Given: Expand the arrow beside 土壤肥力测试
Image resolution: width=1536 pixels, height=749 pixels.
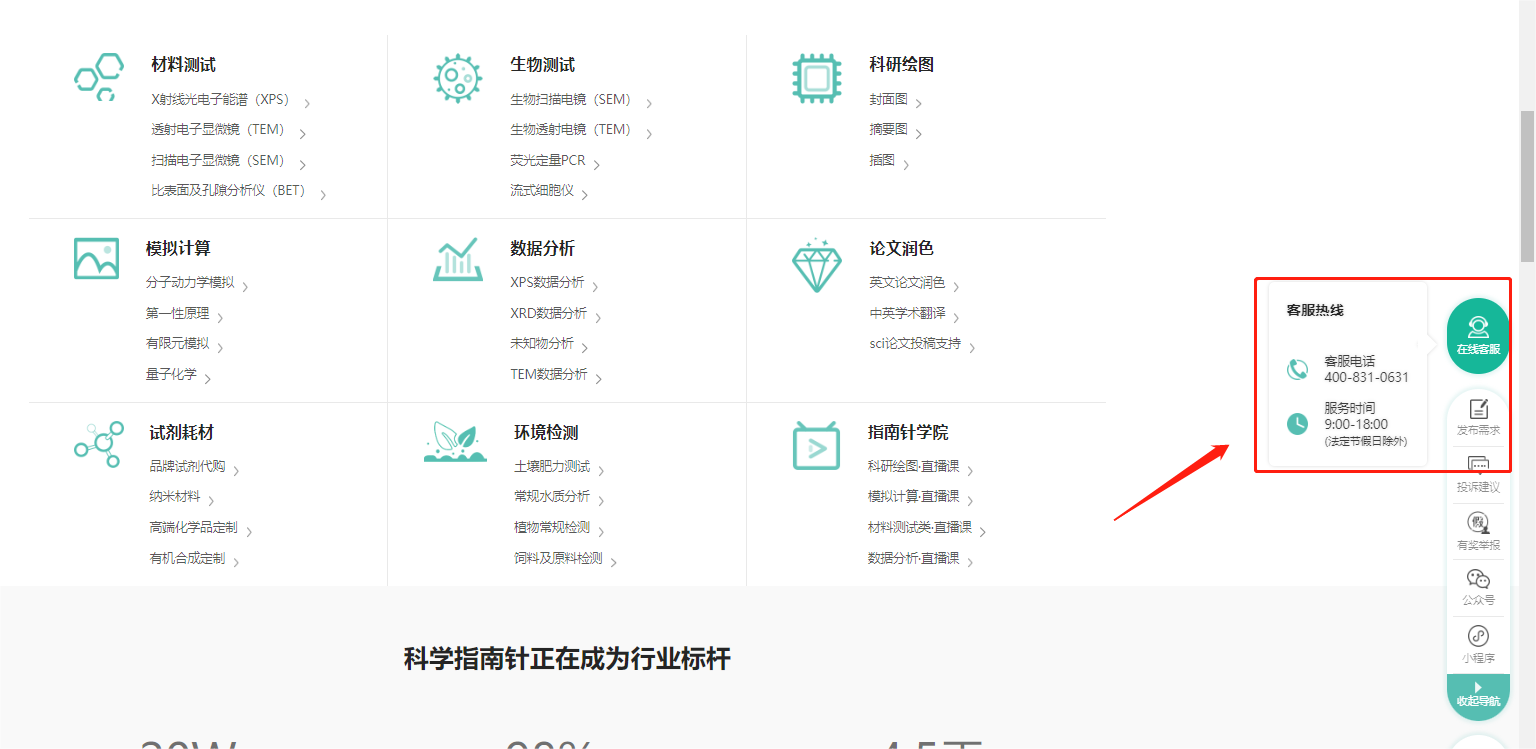Looking at the screenshot, I should pyautogui.click(x=601, y=467).
